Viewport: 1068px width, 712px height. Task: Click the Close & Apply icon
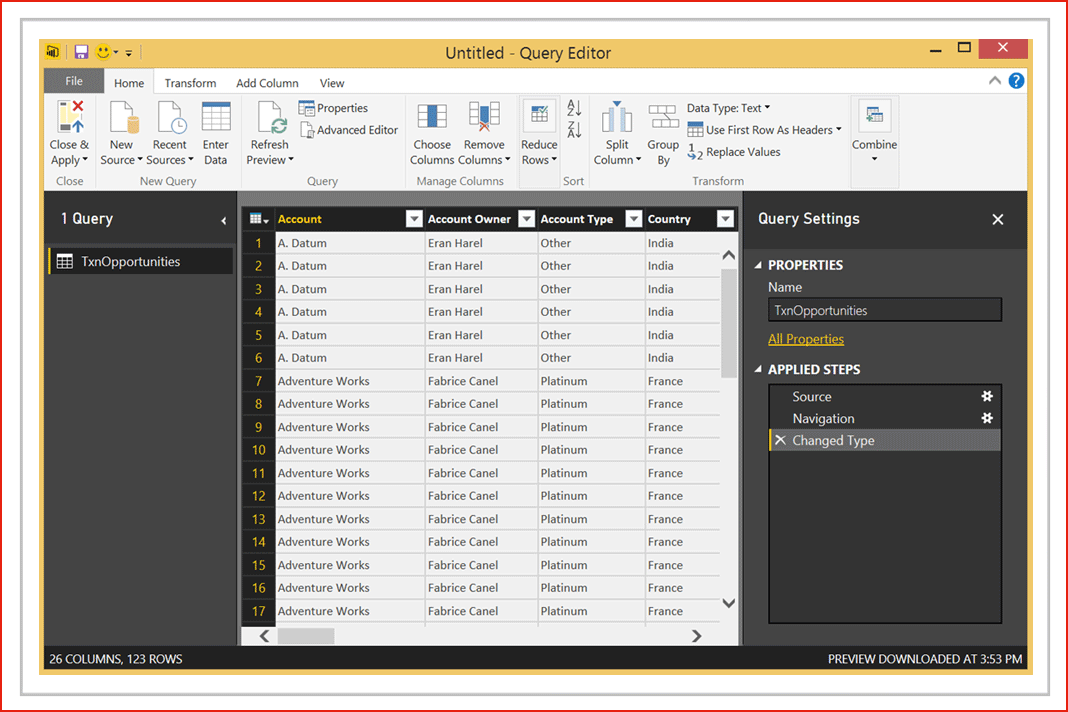pos(69,118)
